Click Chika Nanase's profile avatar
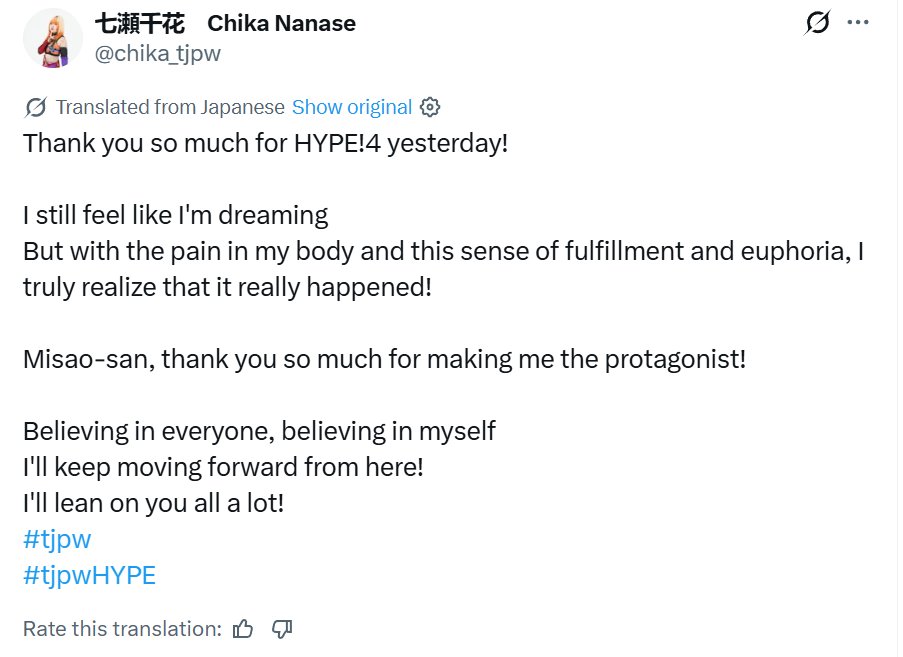 coord(52,39)
